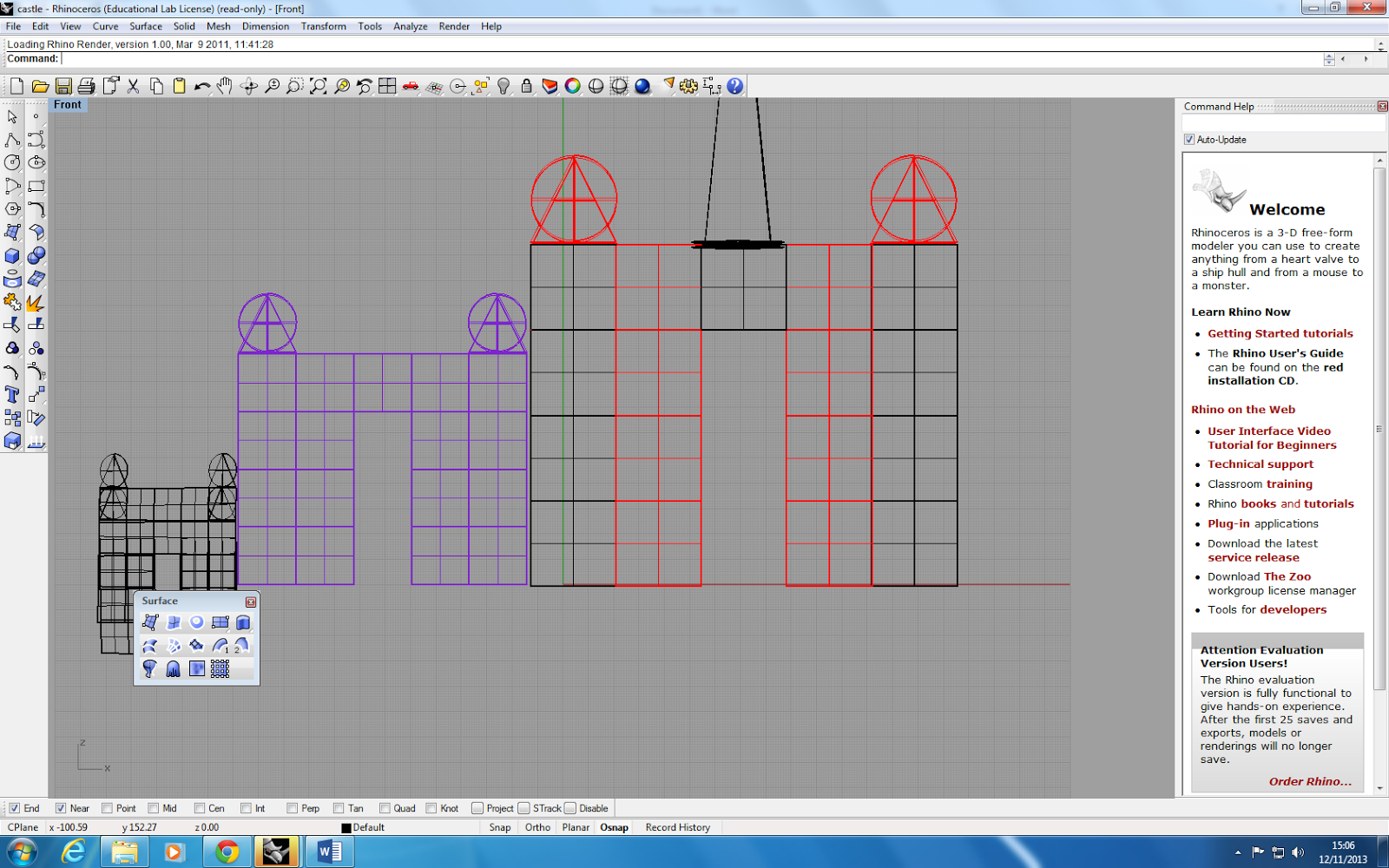
Task: Select the Text tool in the sidebar
Action: click(x=14, y=394)
